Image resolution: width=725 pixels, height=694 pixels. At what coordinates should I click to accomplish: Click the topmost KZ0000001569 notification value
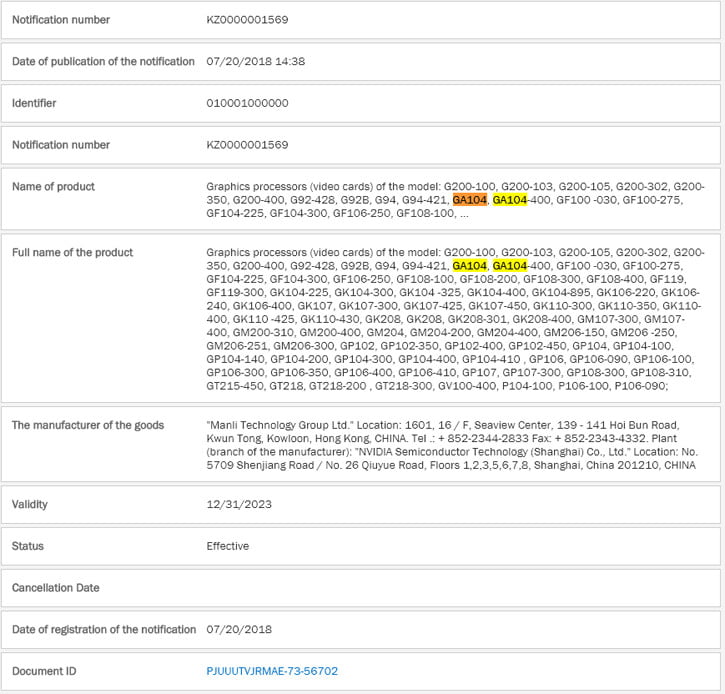coord(247,20)
